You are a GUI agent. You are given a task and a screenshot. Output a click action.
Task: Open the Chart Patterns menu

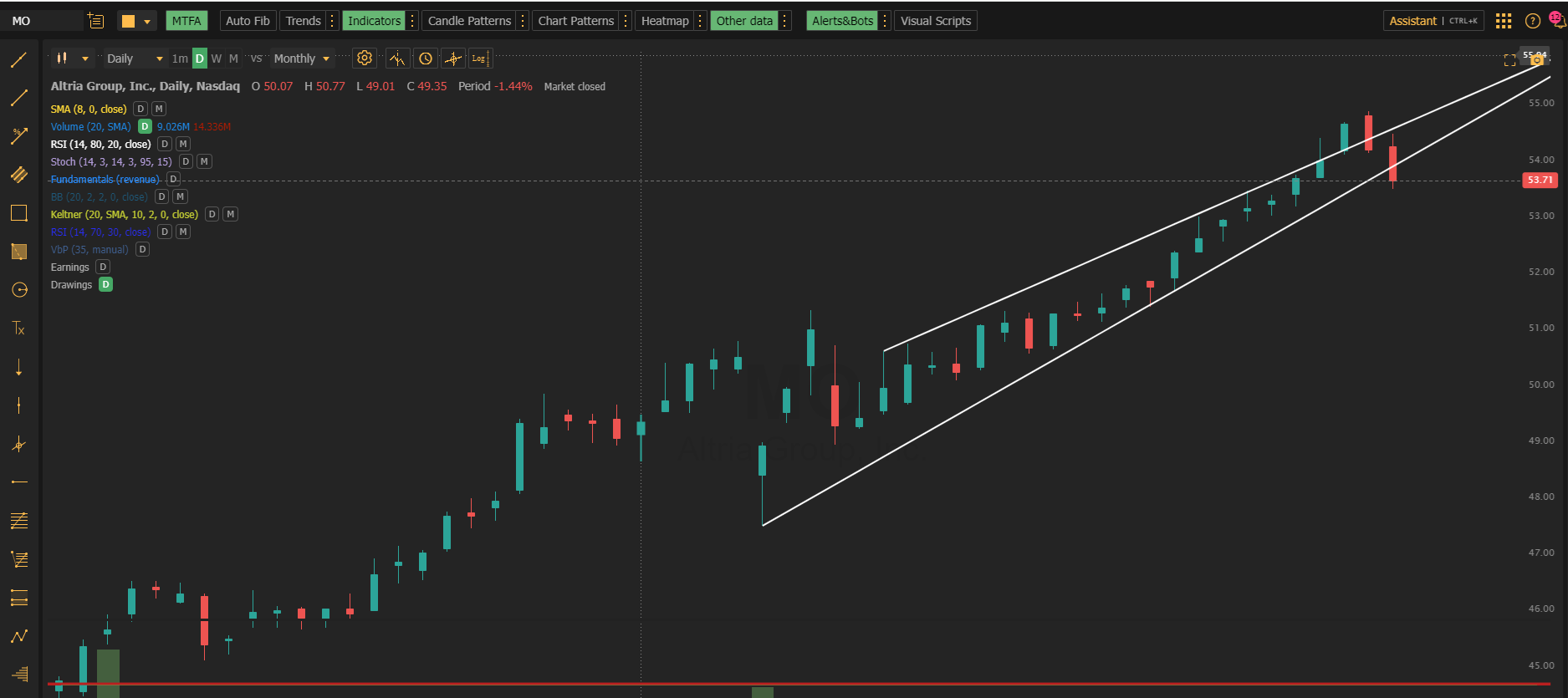pyautogui.click(x=575, y=21)
